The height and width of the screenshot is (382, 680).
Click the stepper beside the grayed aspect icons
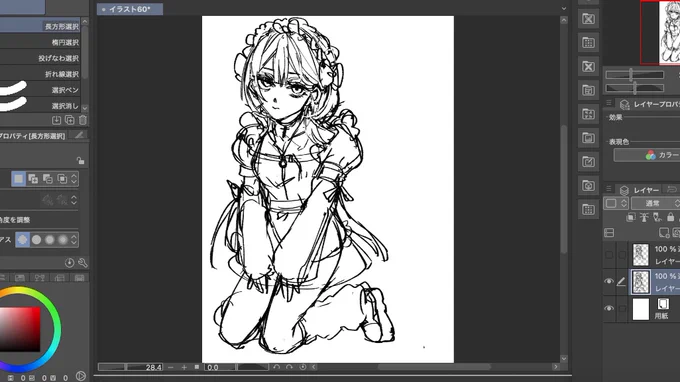pos(74,199)
